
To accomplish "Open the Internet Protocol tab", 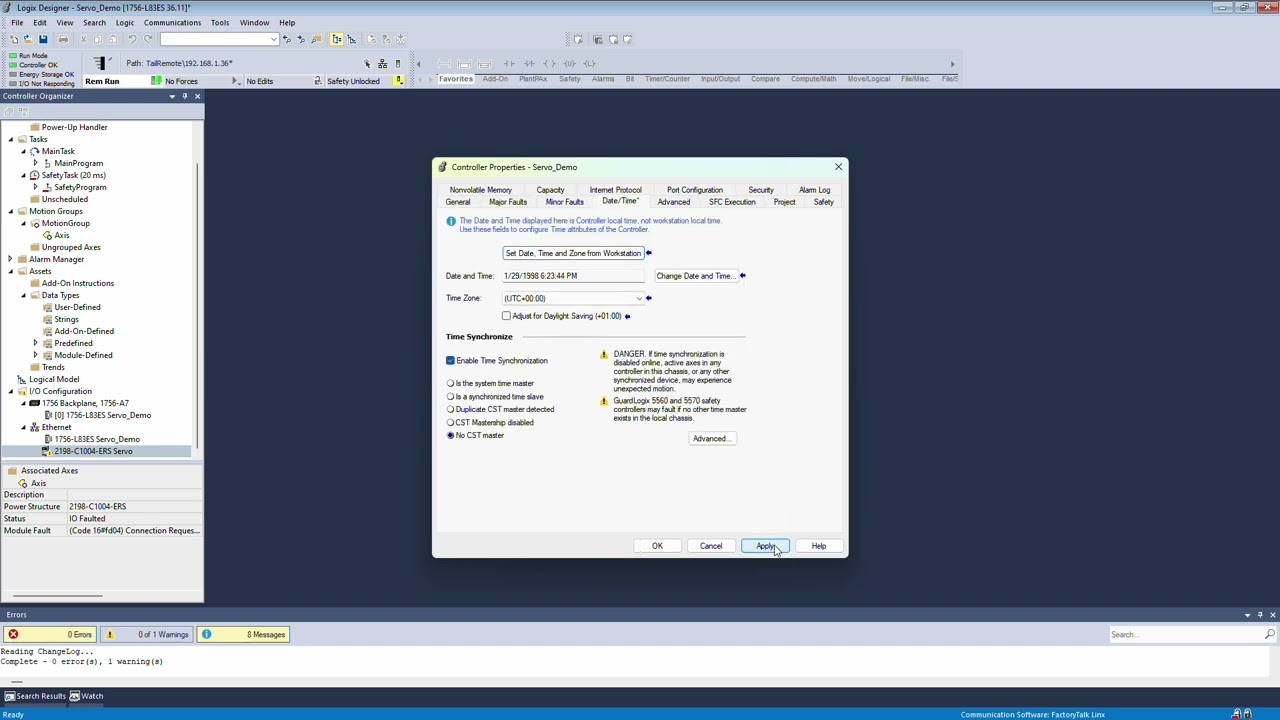I will pos(615,190).
